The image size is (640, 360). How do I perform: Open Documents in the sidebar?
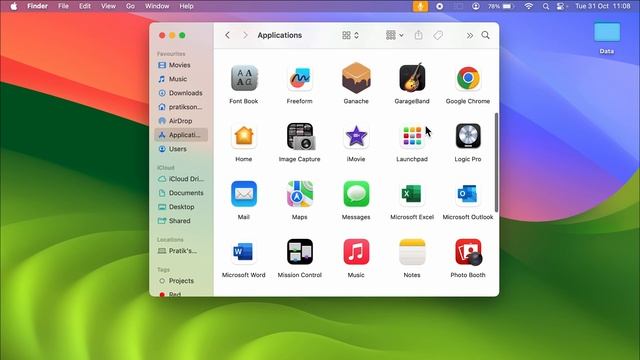tap(181, 193)
